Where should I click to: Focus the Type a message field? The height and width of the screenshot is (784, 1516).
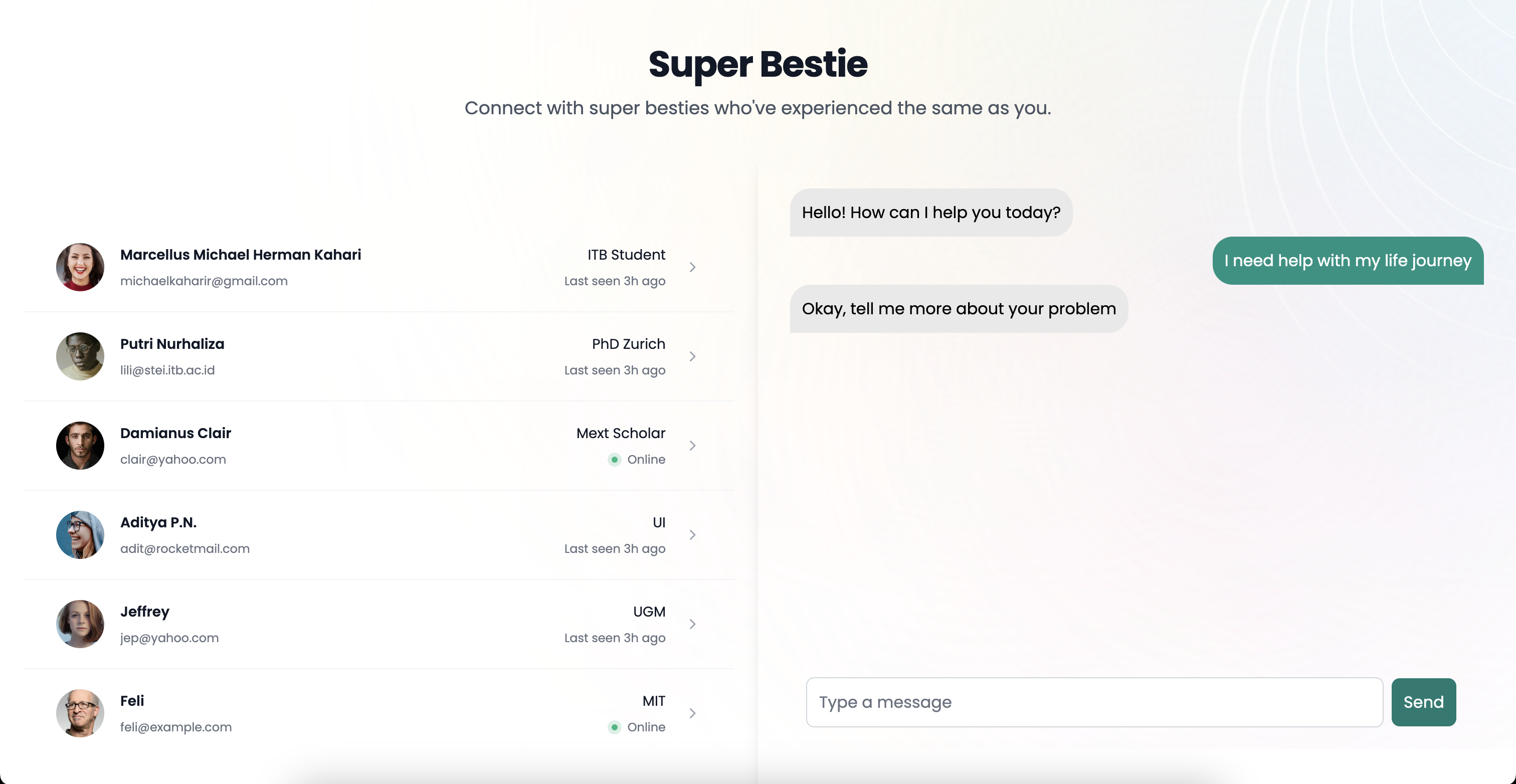(x=1093, y=702)
